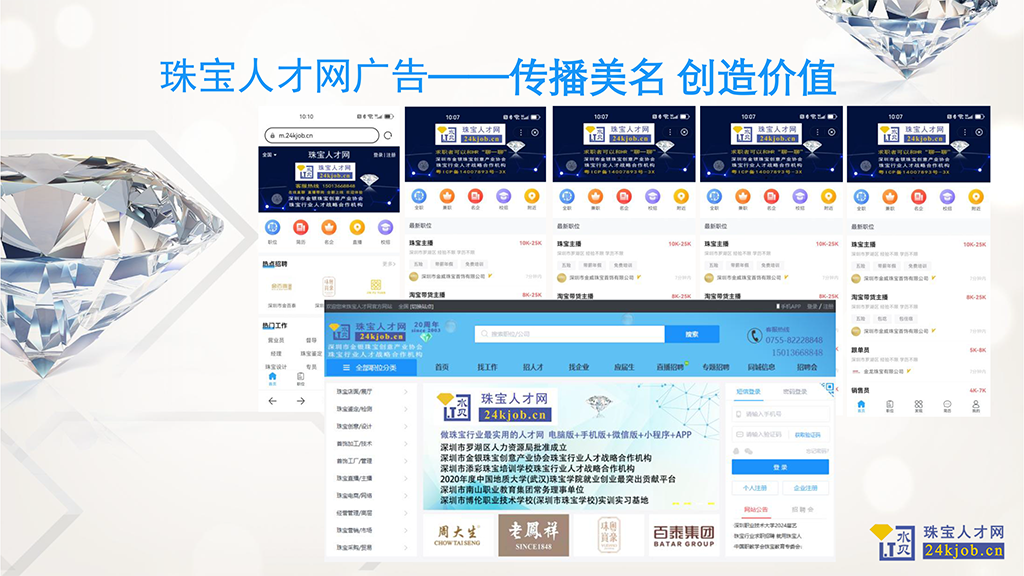Tap 职位 icon in rightmost phone bottom bar

(889, 406)
